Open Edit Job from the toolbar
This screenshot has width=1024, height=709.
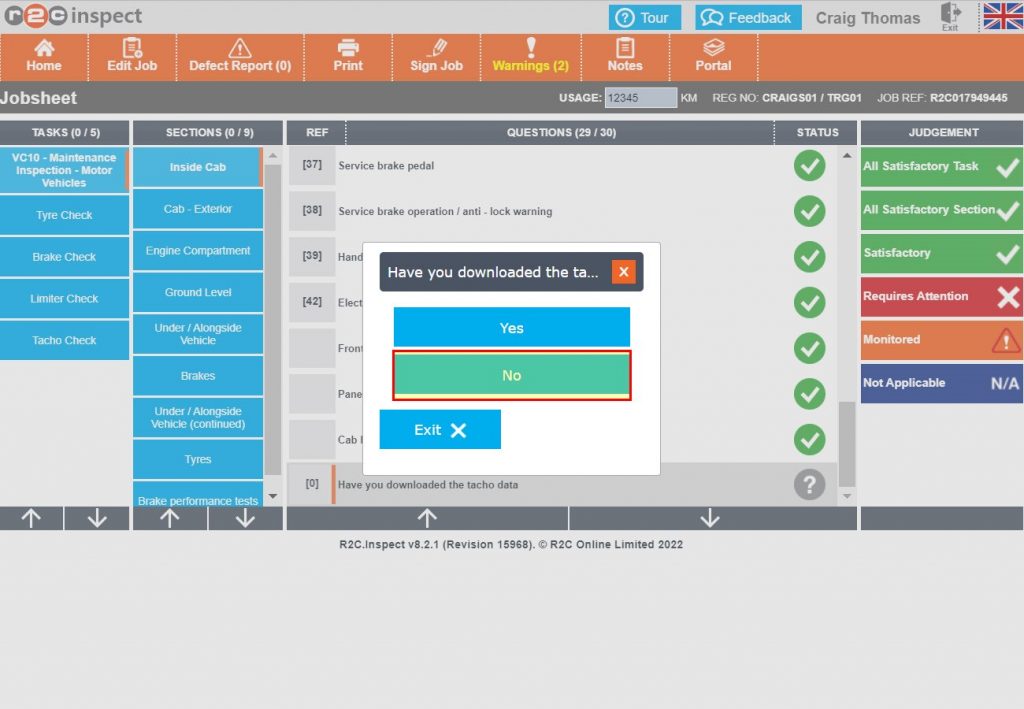tap(132, 48)
